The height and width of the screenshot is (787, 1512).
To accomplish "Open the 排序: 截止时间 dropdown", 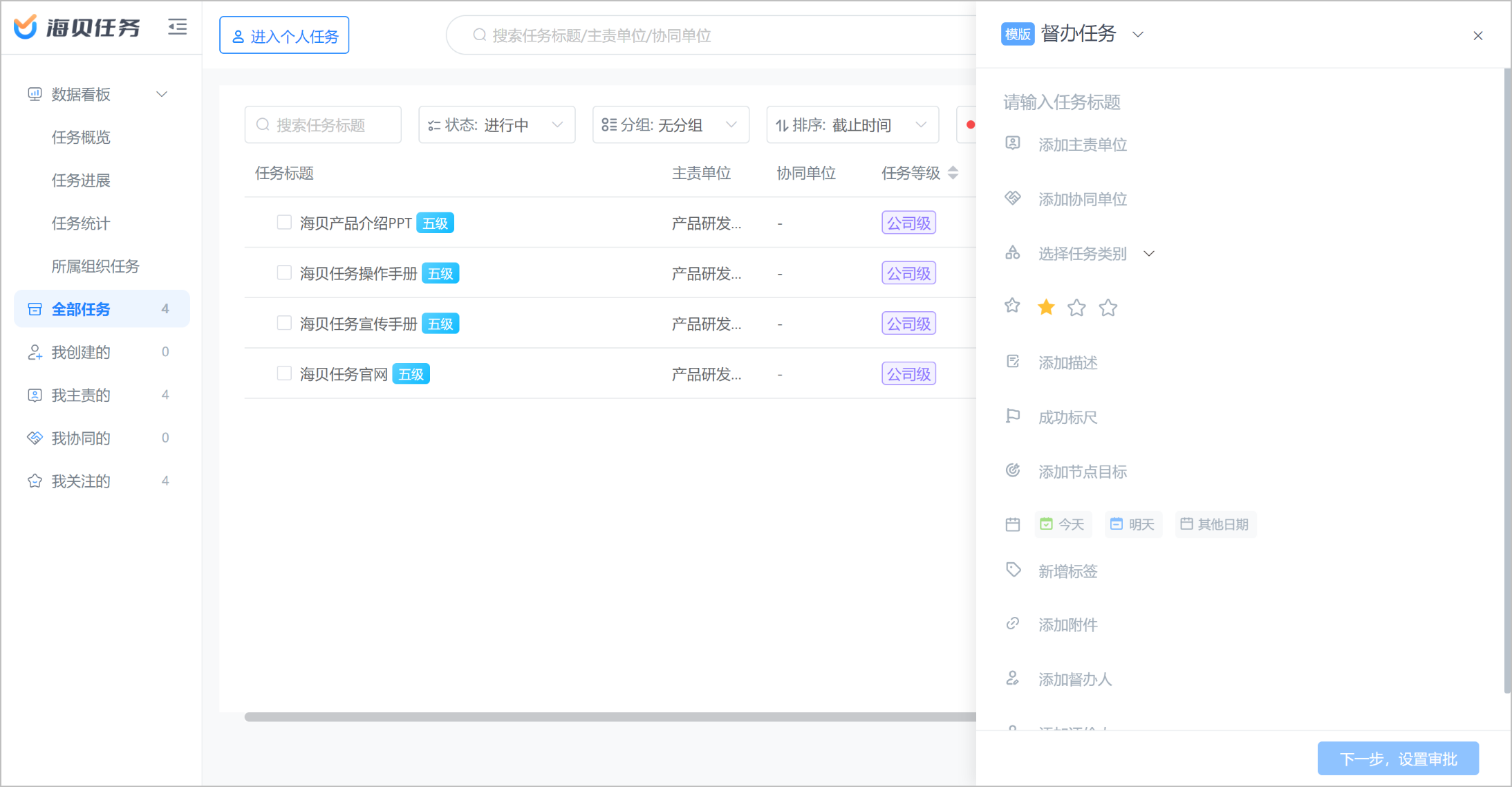I will [x=852, y=124].
